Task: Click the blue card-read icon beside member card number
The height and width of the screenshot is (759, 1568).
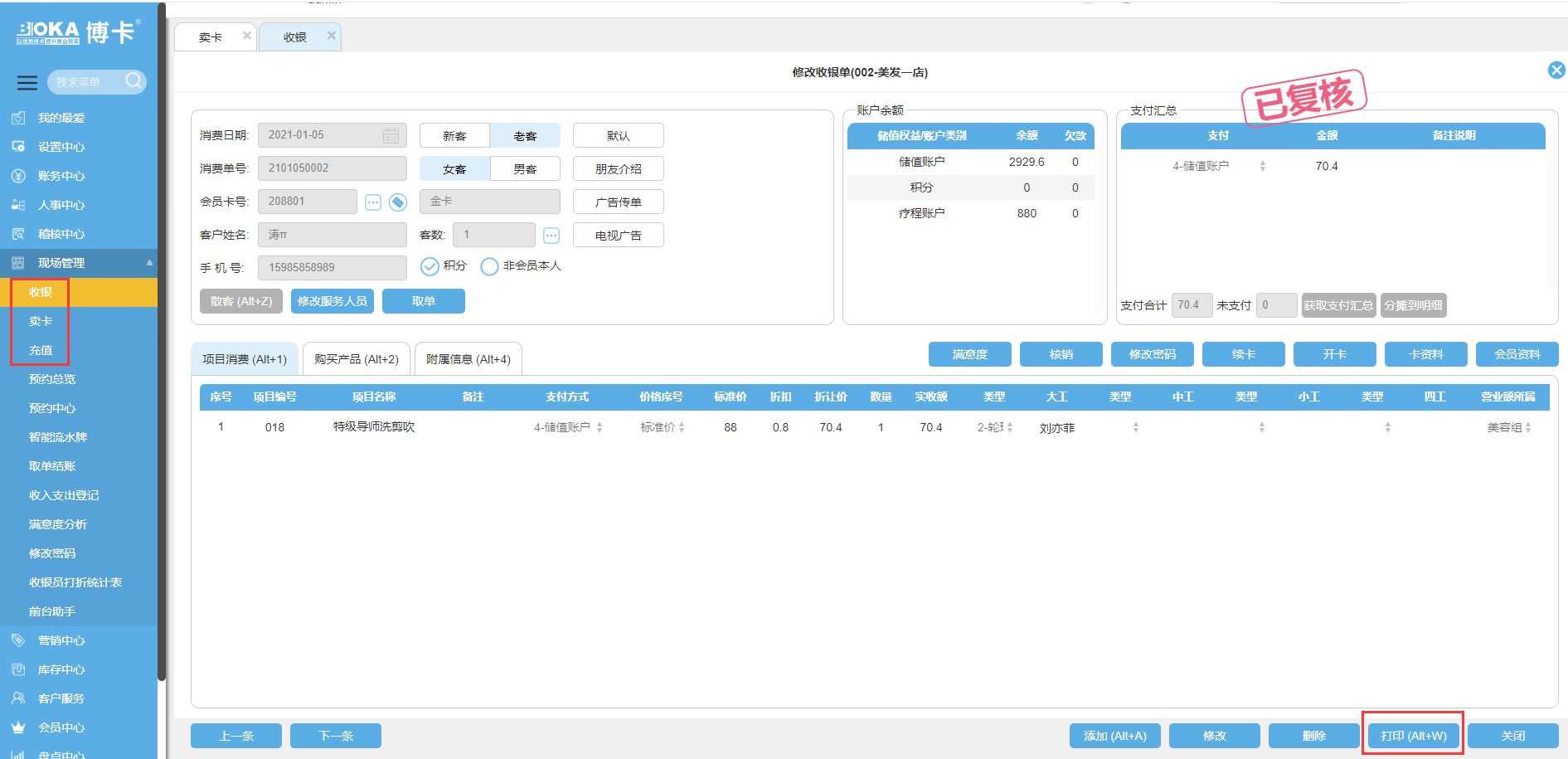Action: (x=398, y=202)
